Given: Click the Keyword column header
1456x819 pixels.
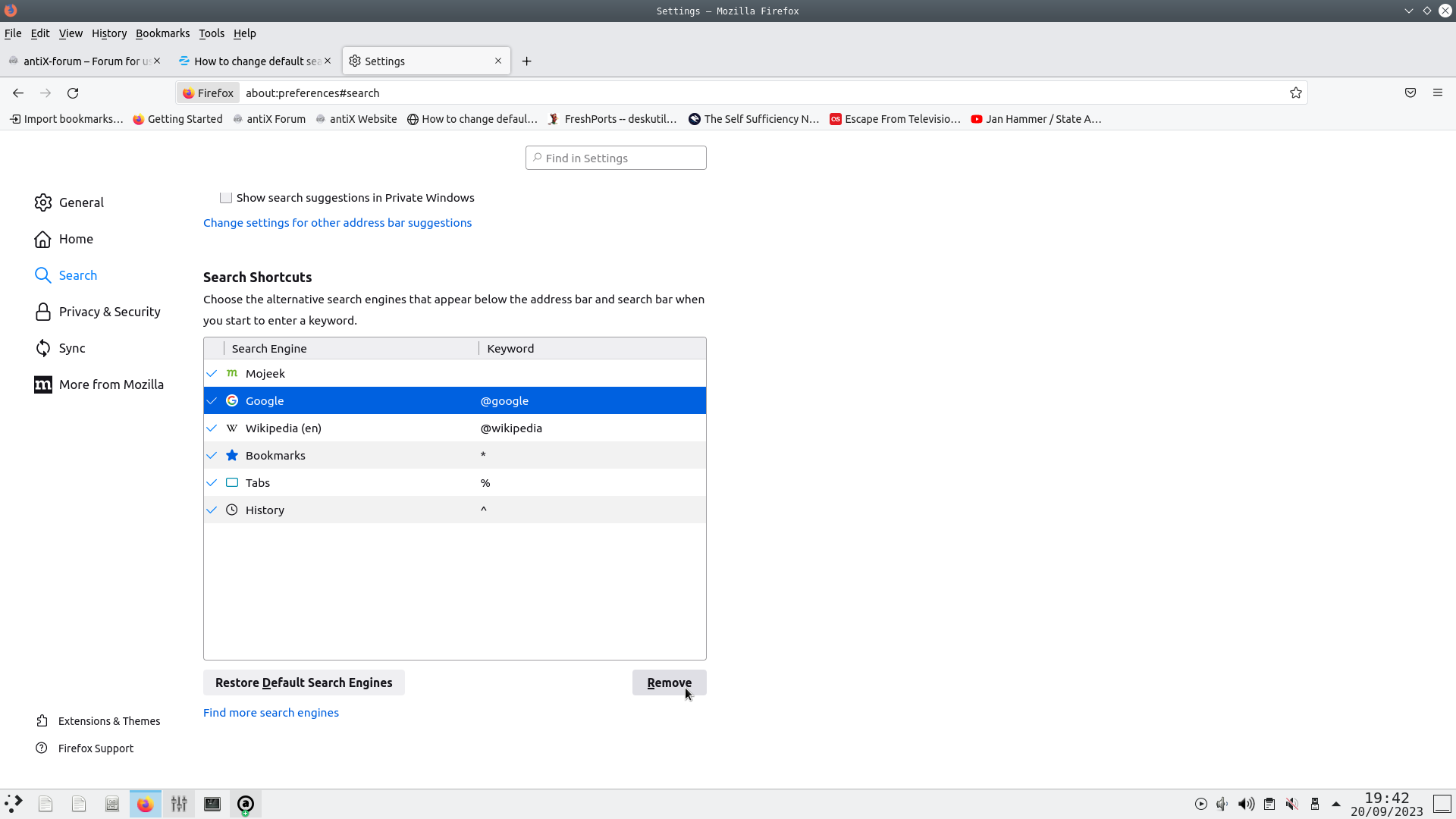Looking at the screenshot, I should pyautogui.click(x=592, y=349).
